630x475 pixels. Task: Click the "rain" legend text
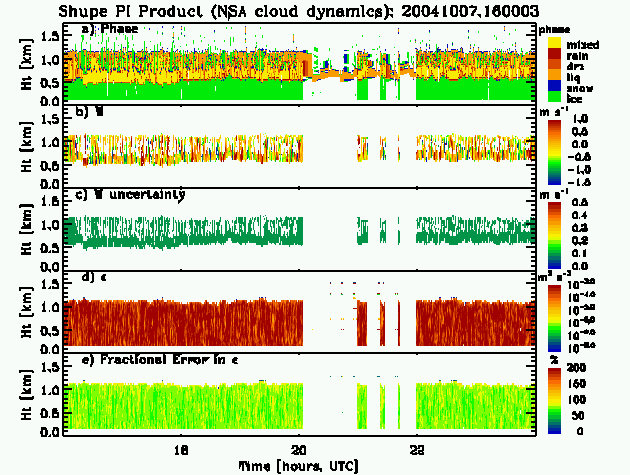577,55
